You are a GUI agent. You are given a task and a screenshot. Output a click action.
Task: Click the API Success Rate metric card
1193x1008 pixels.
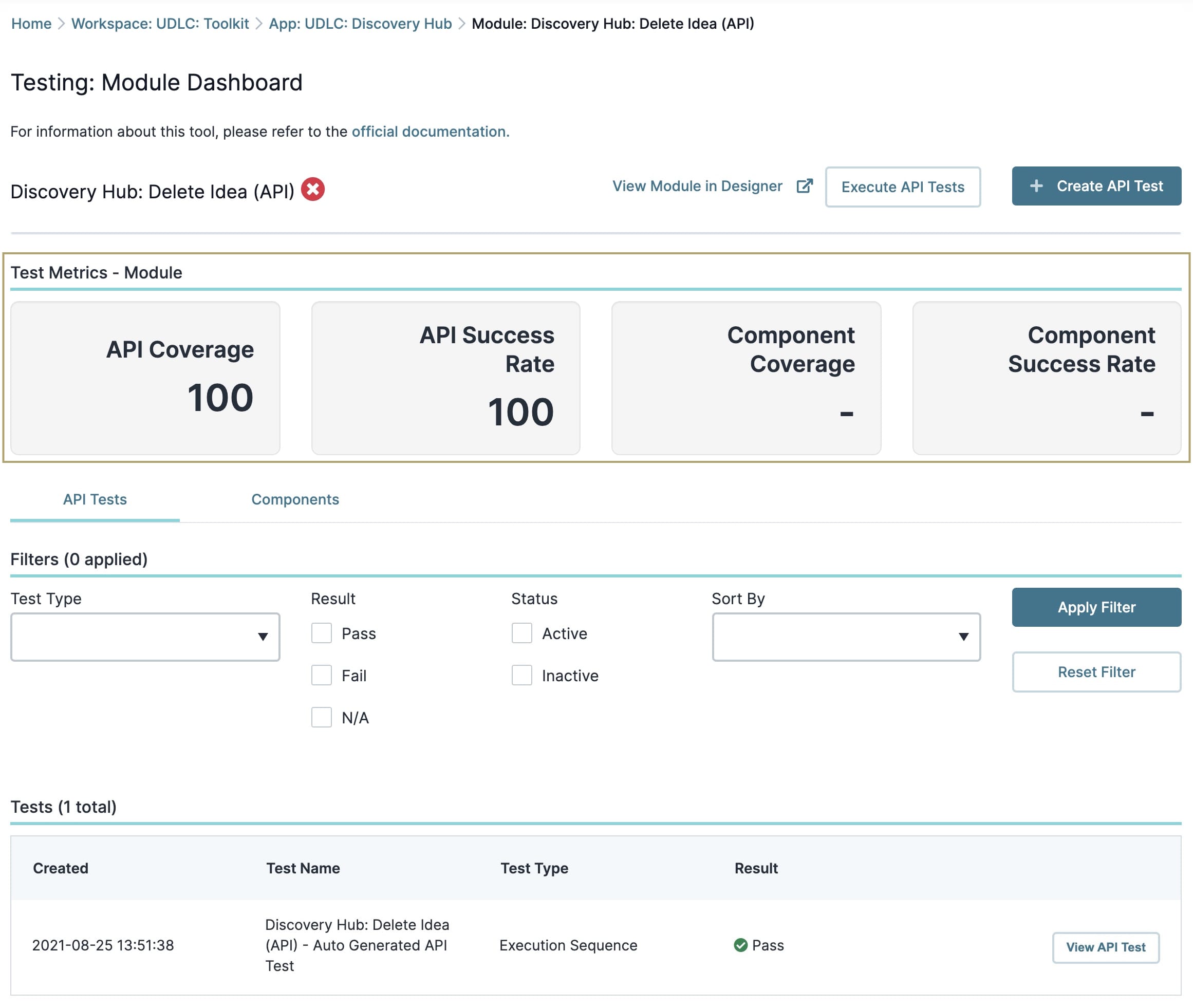445,378
